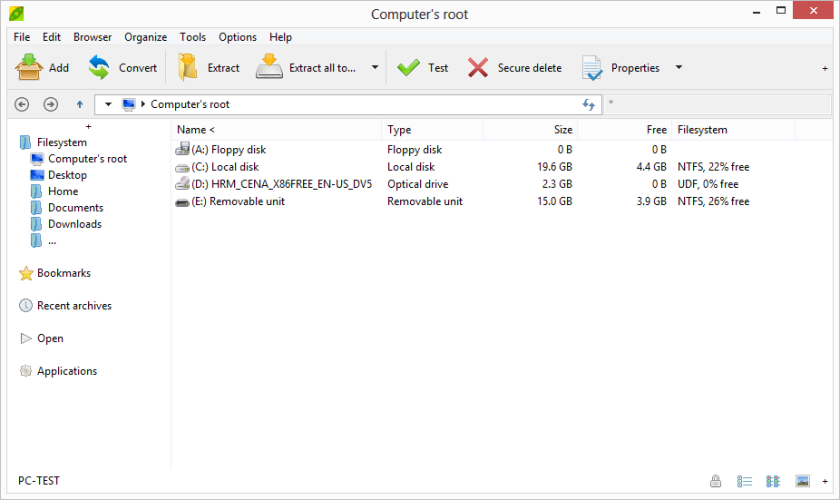
Task: Open the Properties toolbar icon
Action: (592, 68)
